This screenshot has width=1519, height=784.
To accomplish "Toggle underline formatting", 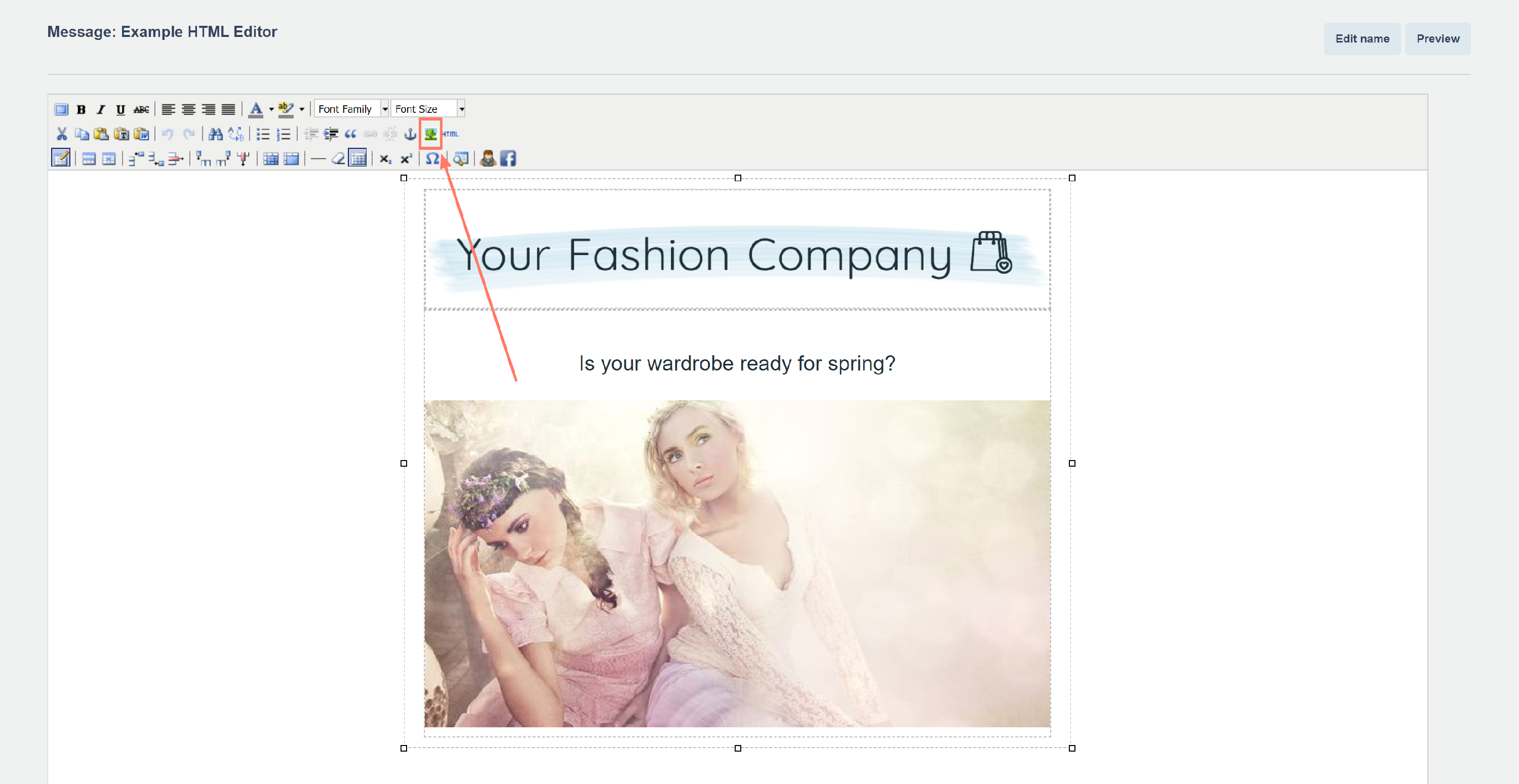I will point(121,110).
